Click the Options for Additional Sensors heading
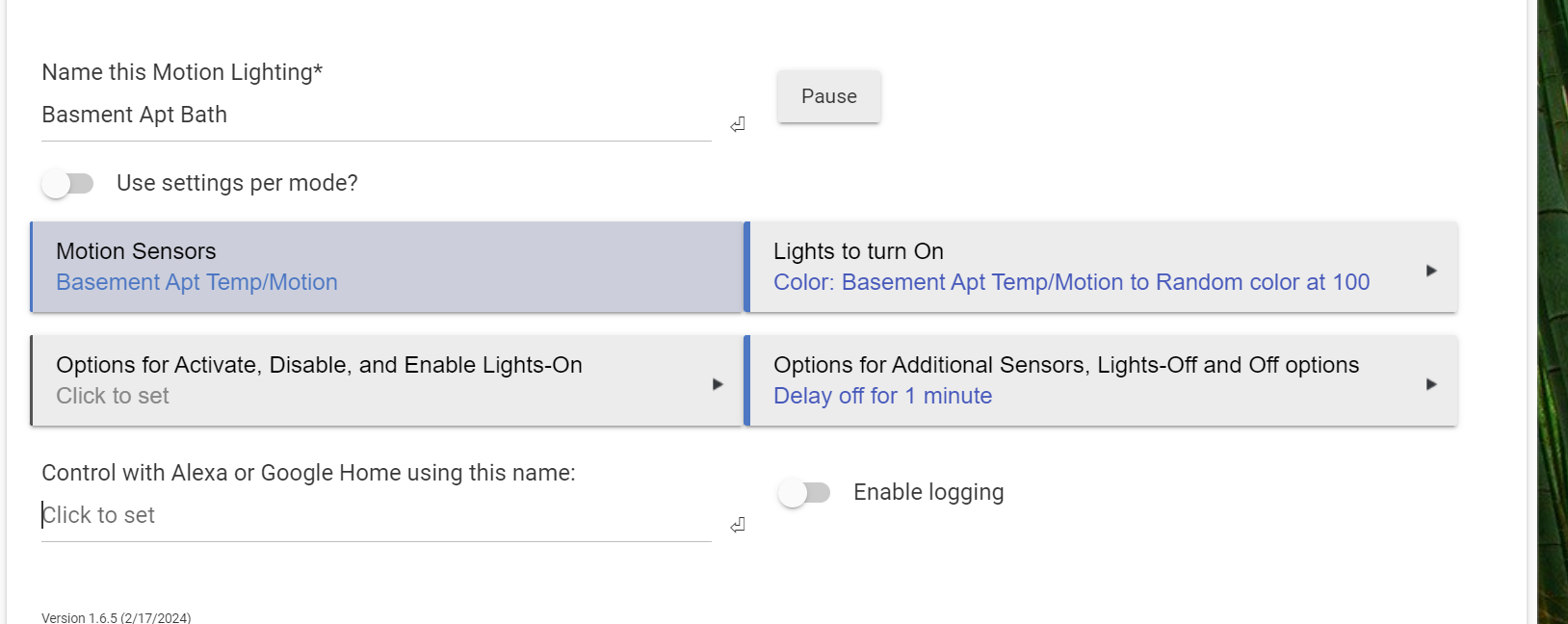 1065,365
